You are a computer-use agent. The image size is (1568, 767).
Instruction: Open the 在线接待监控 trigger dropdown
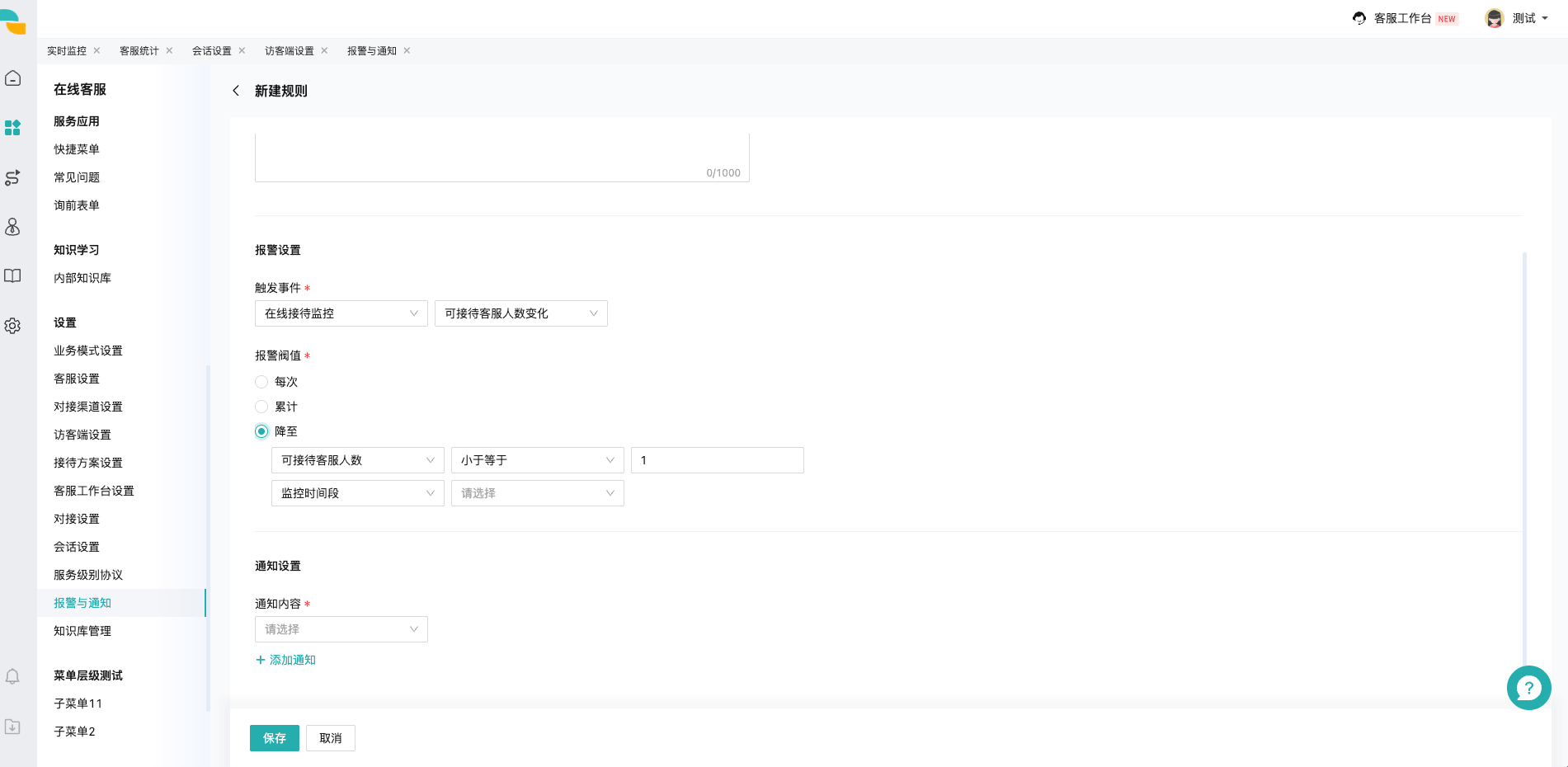[341, 313]
